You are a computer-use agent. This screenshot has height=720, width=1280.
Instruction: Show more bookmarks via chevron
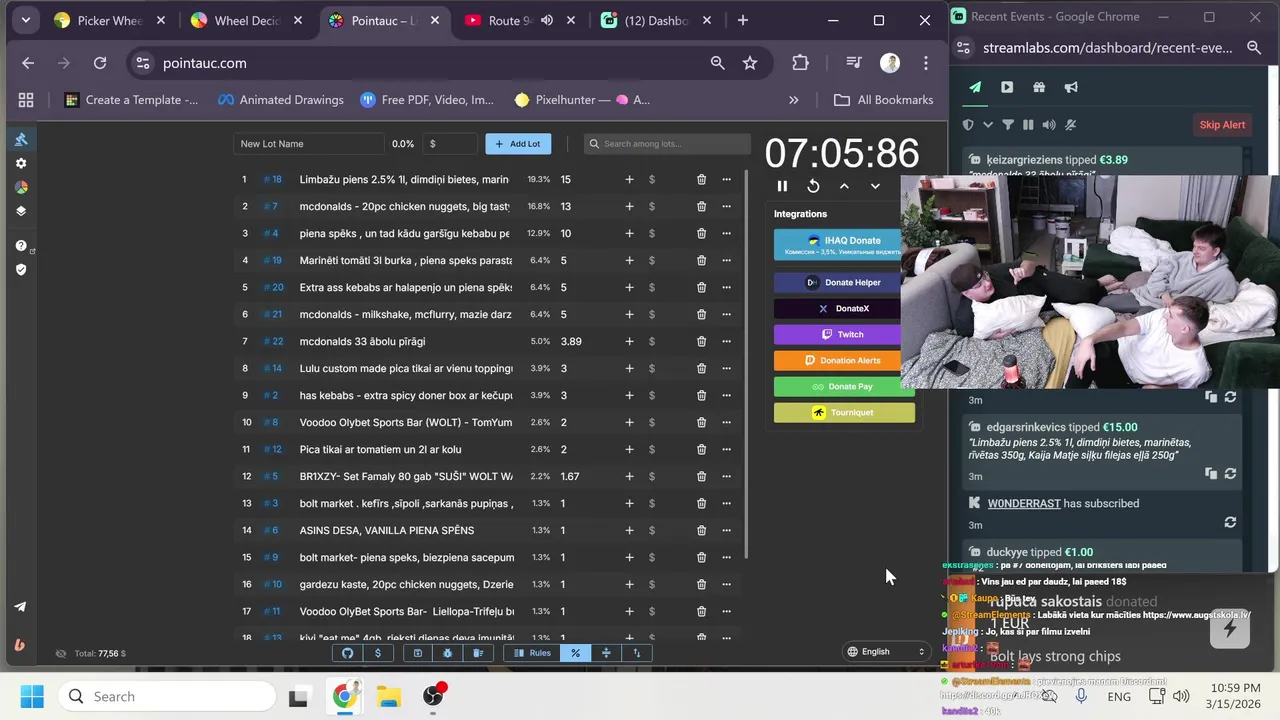tap(794, 100)
